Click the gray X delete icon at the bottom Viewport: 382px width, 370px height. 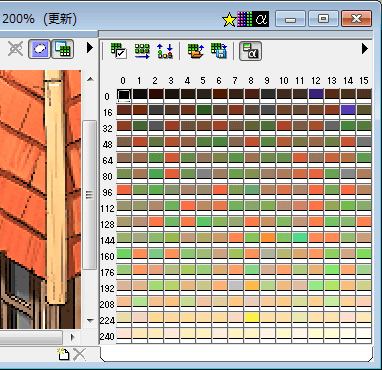pos(79,354)
